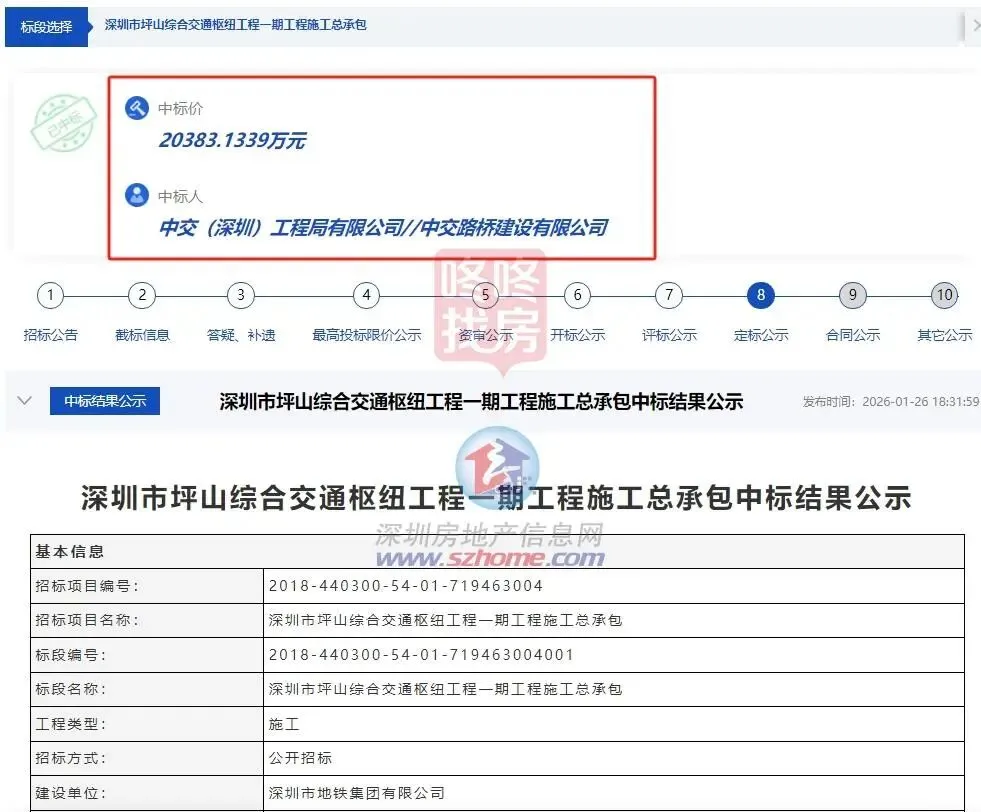The height and width of the screenshot is (812, 981).
Task: Click the 招标方式 label cell
Action: click(x=147, y=758)
